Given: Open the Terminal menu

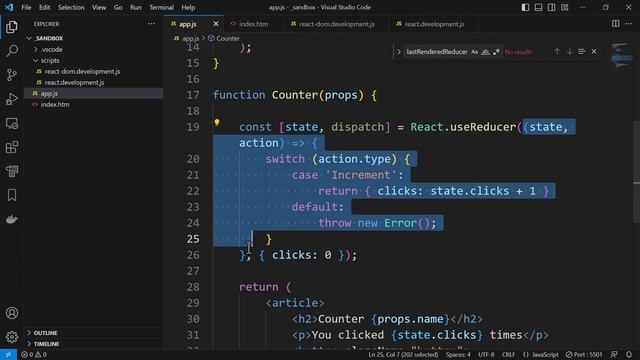Looking at the screenshot, I should tap(161, 7).
